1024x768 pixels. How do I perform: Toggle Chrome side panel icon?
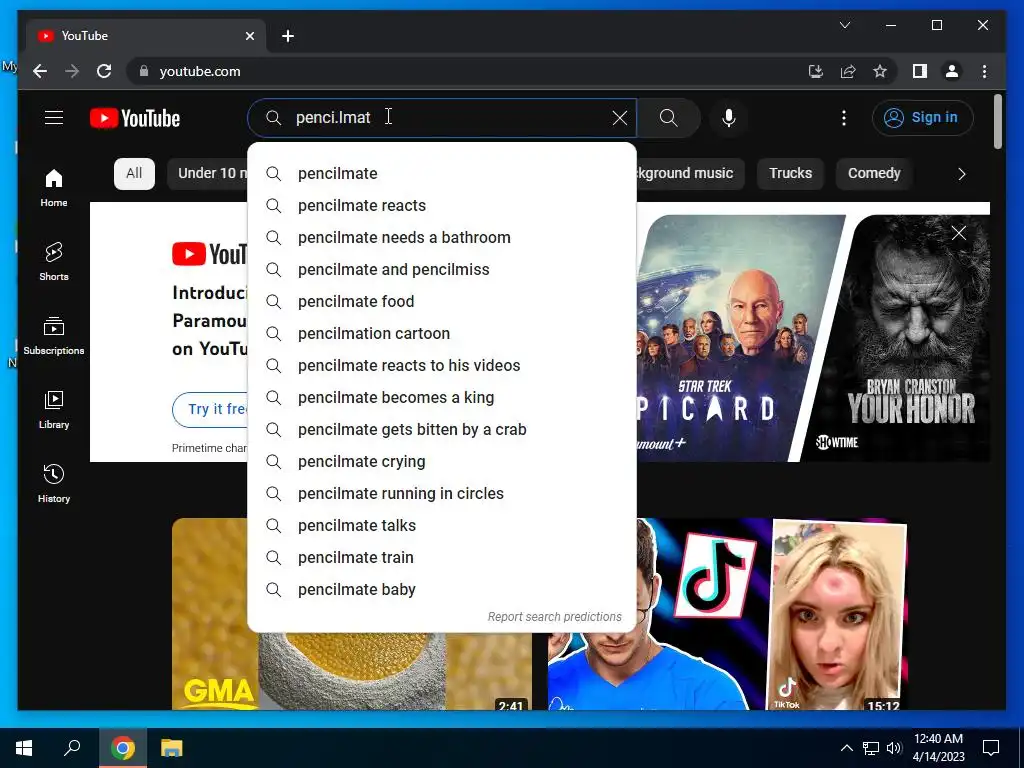(x=920, y=71)
